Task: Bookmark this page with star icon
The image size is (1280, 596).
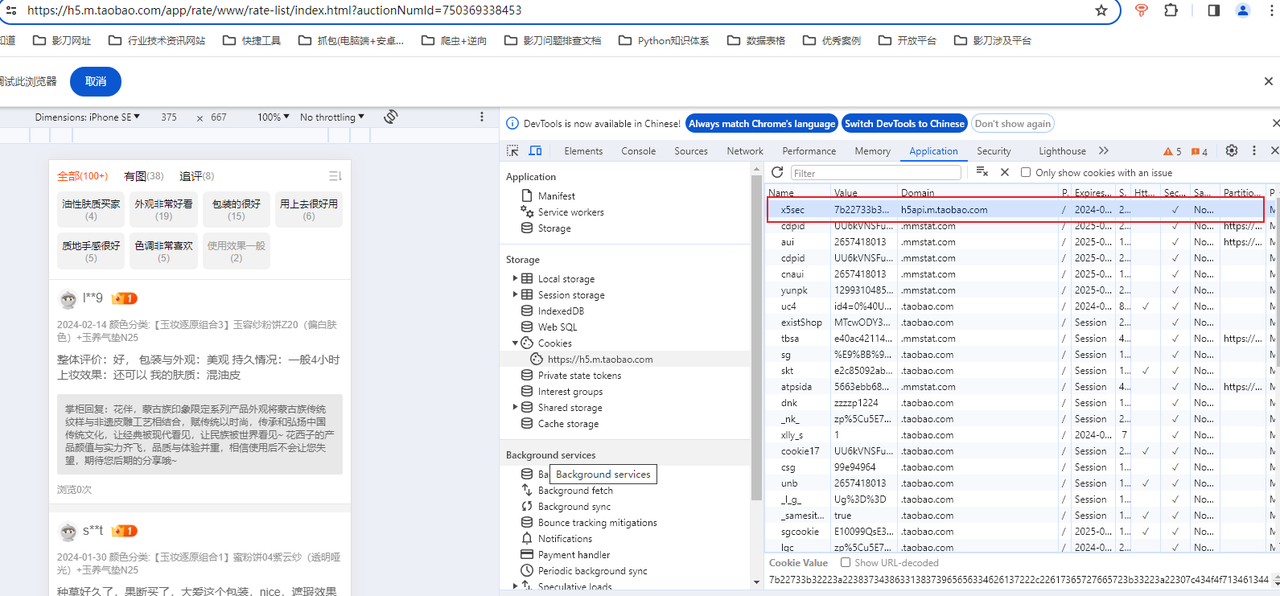Action: [x=1101, y=11]
